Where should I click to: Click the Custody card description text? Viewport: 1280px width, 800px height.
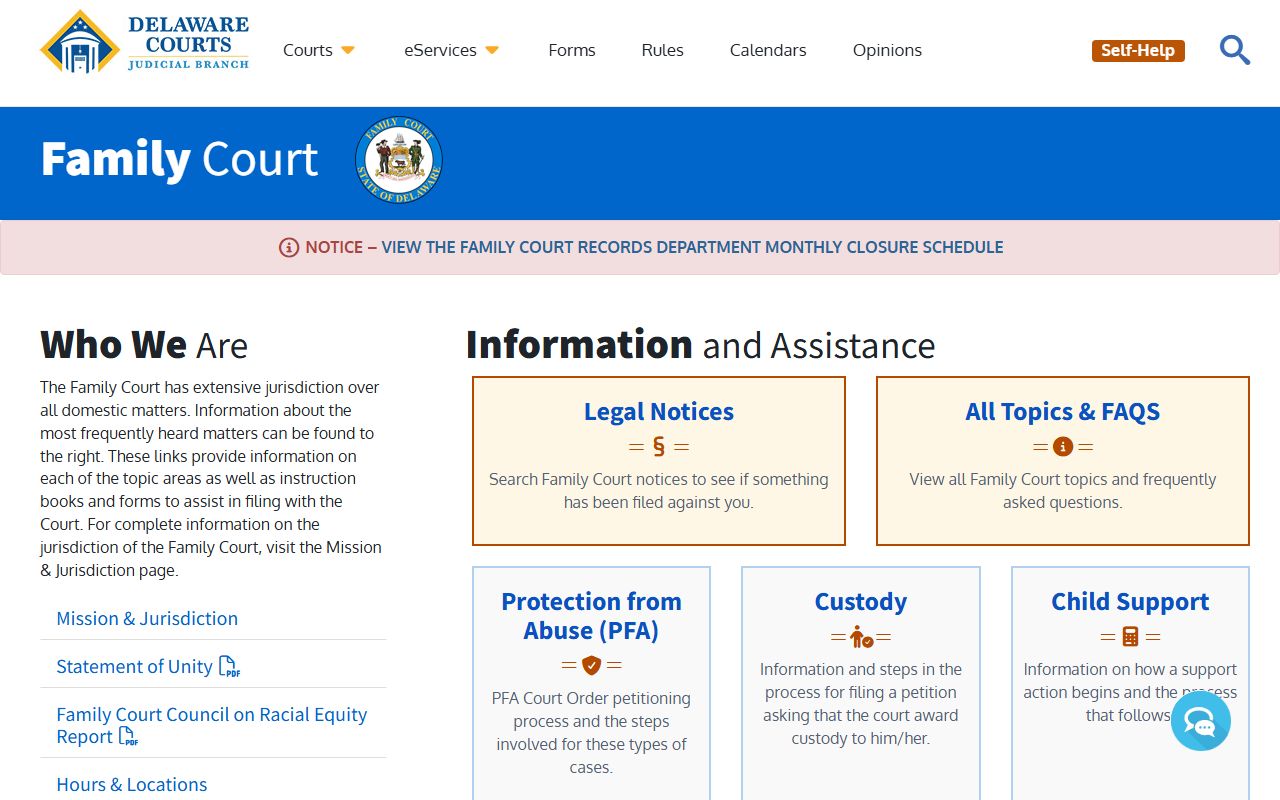point(861,704)
